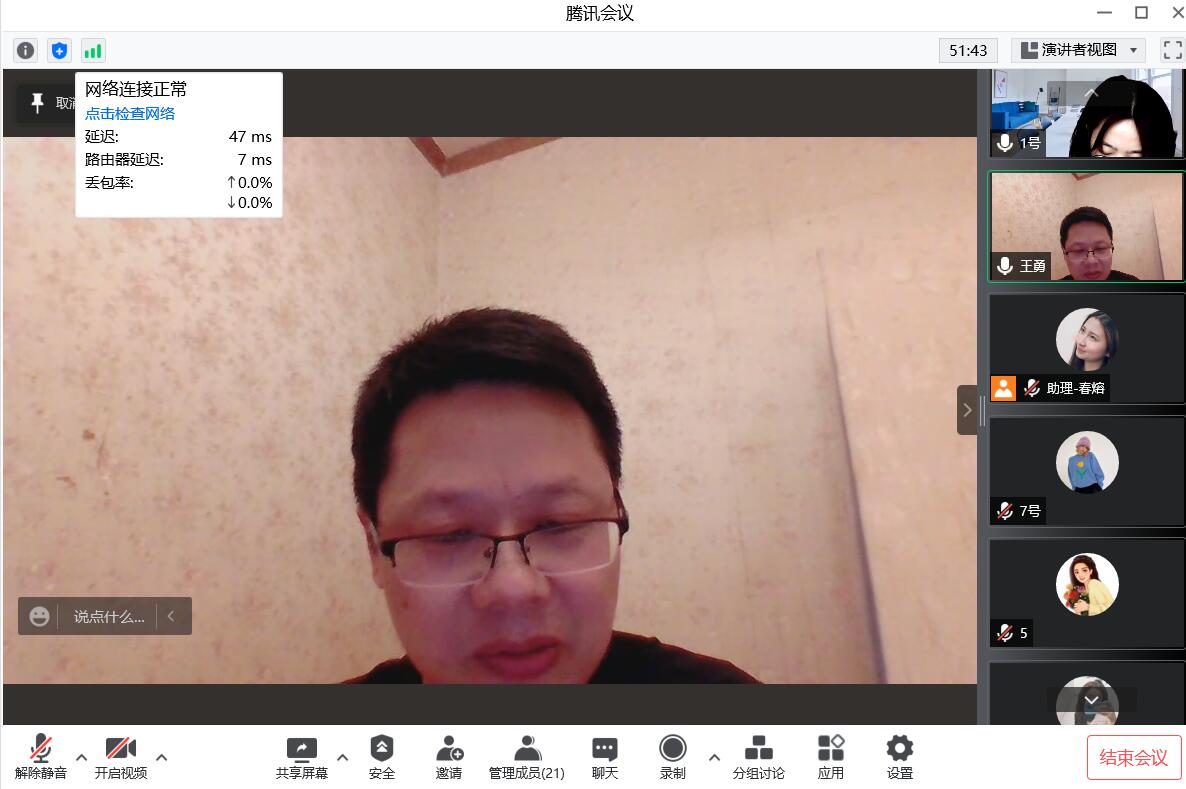Image resolution: width=1186 pixels, height=789 pixels.
Task: Click the 结束会议 end meeting button
Action: coord(1133,757)
